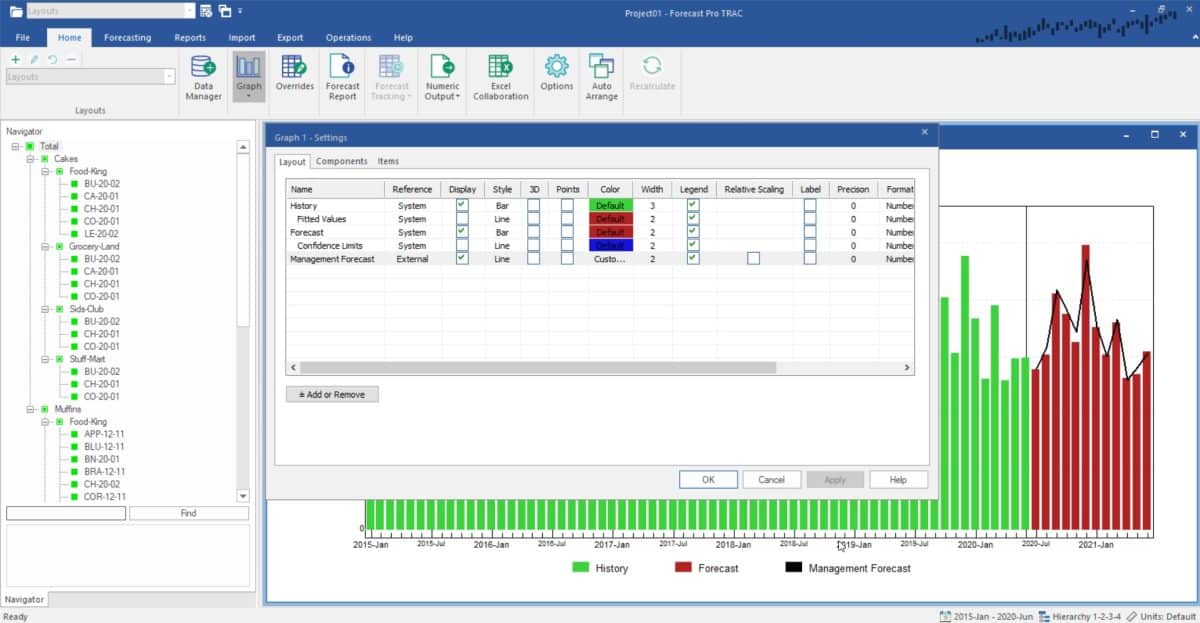1200x623 pixels.
Task: Click the Add or Remove button
Action: [332, 394]
